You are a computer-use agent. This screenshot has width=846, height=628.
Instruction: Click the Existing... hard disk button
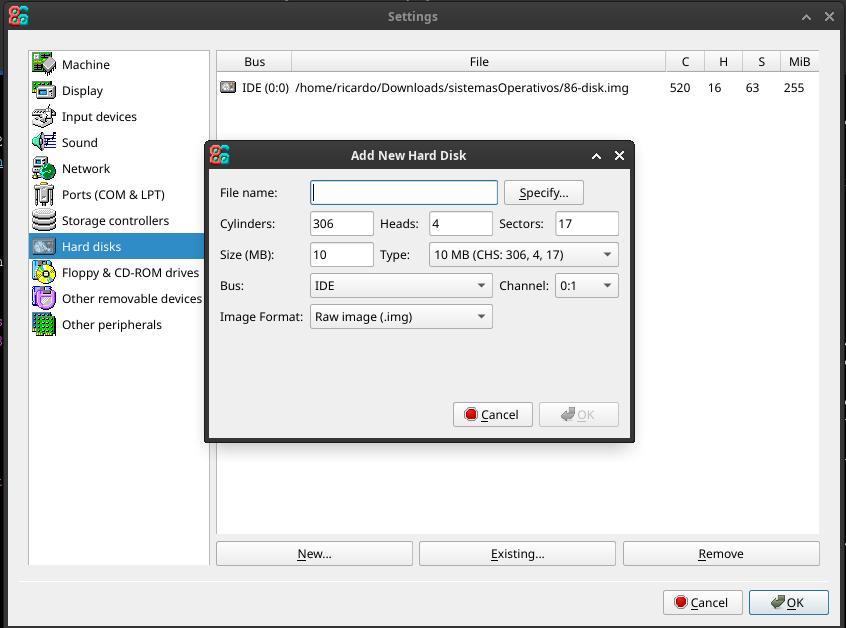point(517,554)
